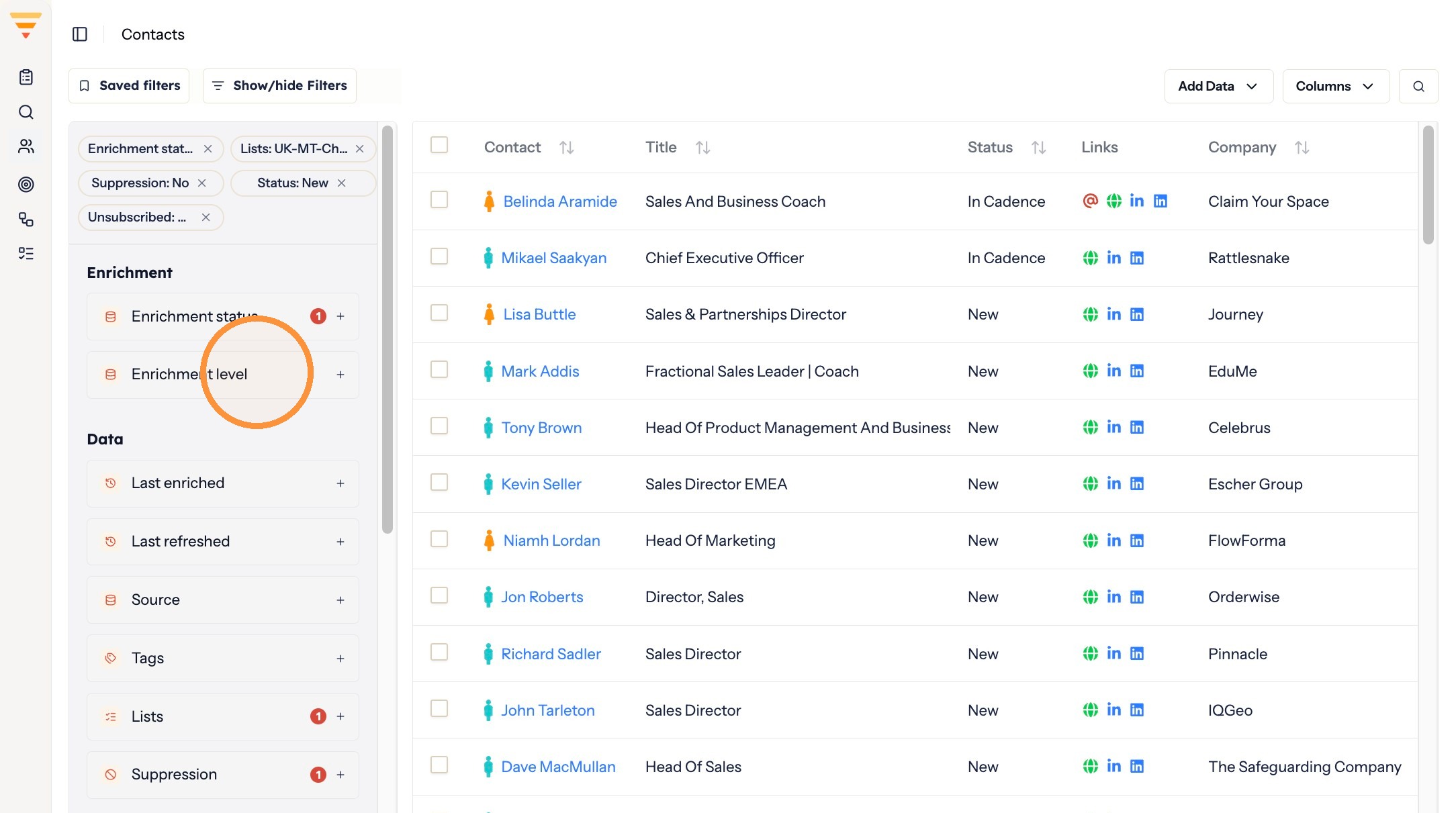Screen dimensions: 1456x813
Task: Open the Dave MacMullan contact link
Action: pos(558,767)
